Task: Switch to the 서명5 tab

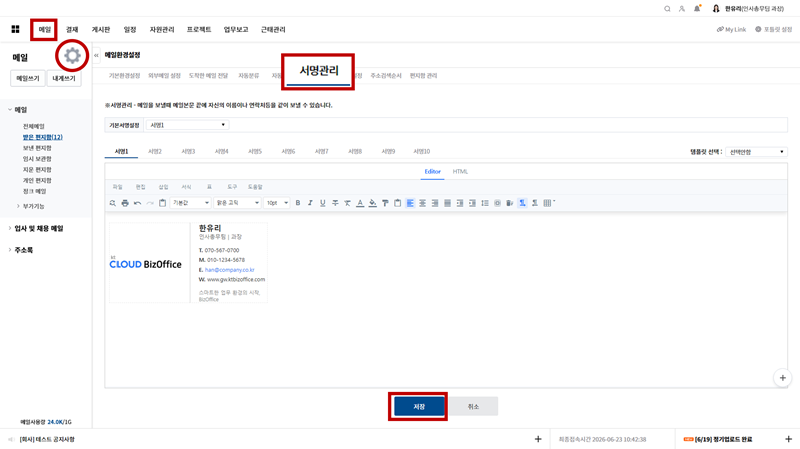Action: 255,152
